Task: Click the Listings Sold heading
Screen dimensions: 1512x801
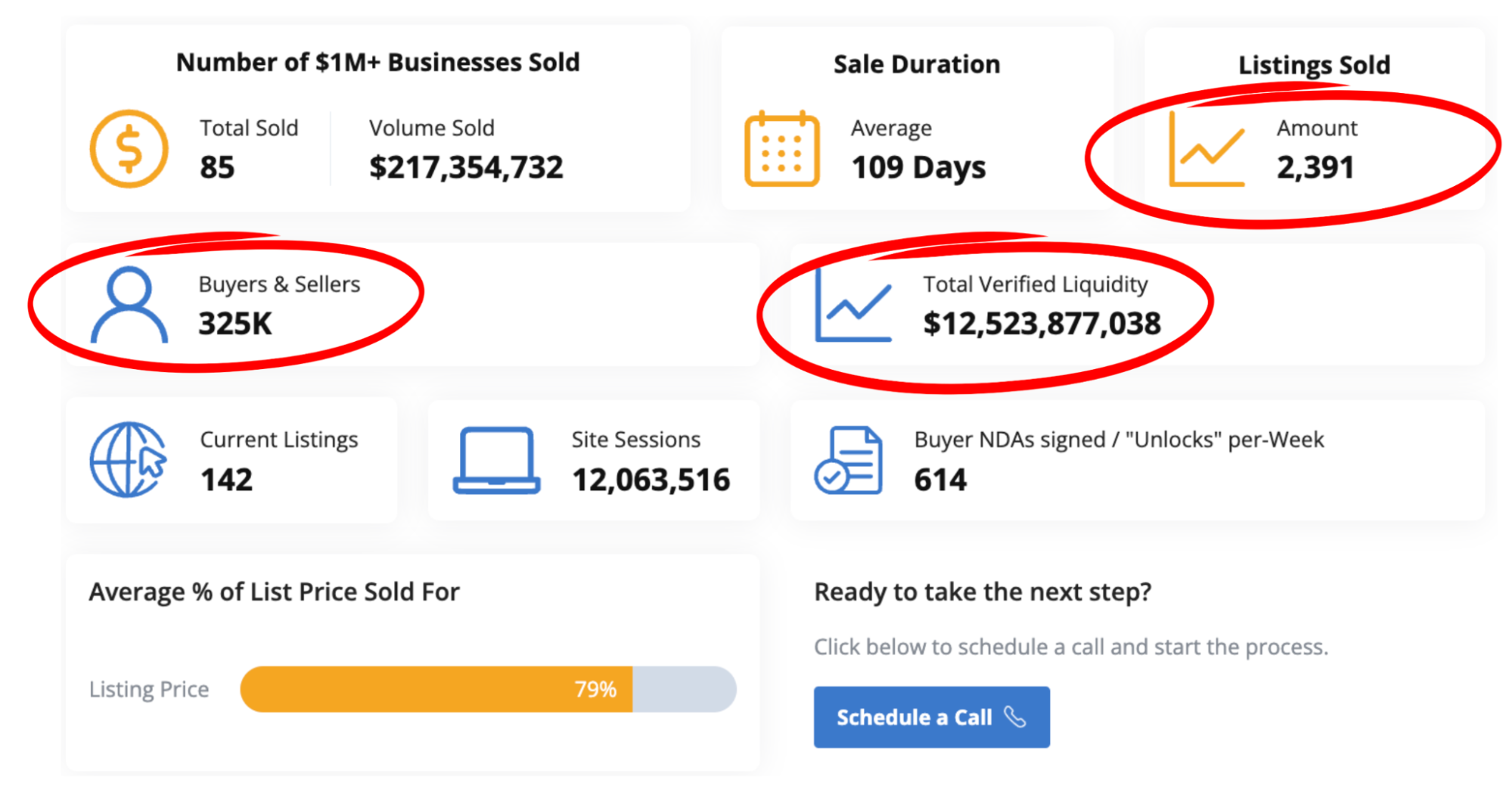Action: click(x=1315, y=65)
